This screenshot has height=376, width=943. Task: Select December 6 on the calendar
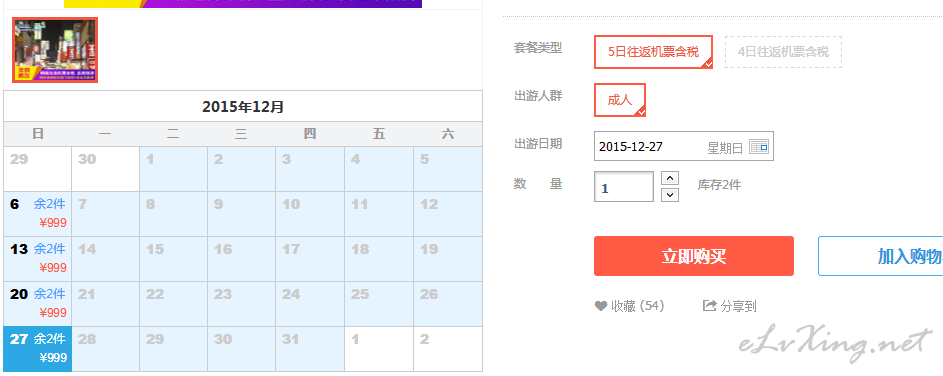pos(37,214)
